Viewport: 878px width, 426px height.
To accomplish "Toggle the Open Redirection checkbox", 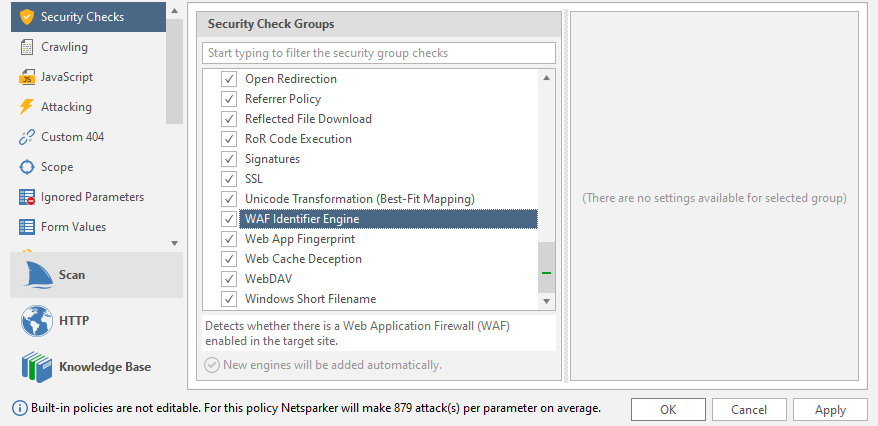I will click(228, 79).
